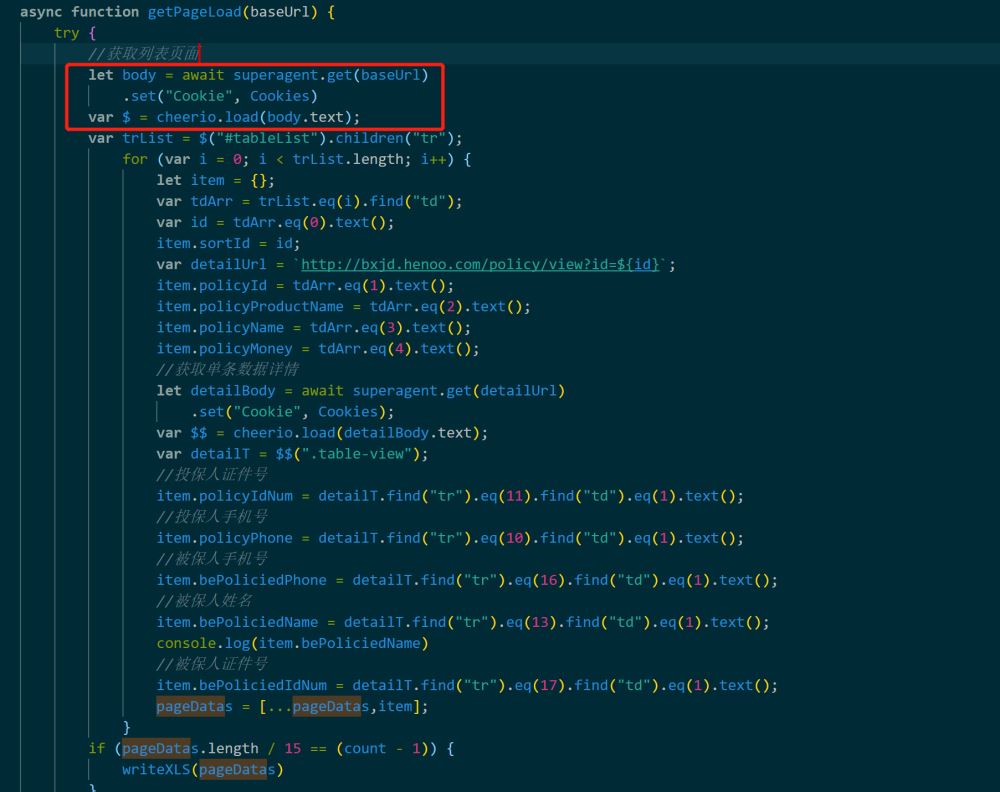The width and height of the screenshot is (1000, 792).
Task: Click the bxjd.henoo.com policy URL link
Action: point(480,265)
